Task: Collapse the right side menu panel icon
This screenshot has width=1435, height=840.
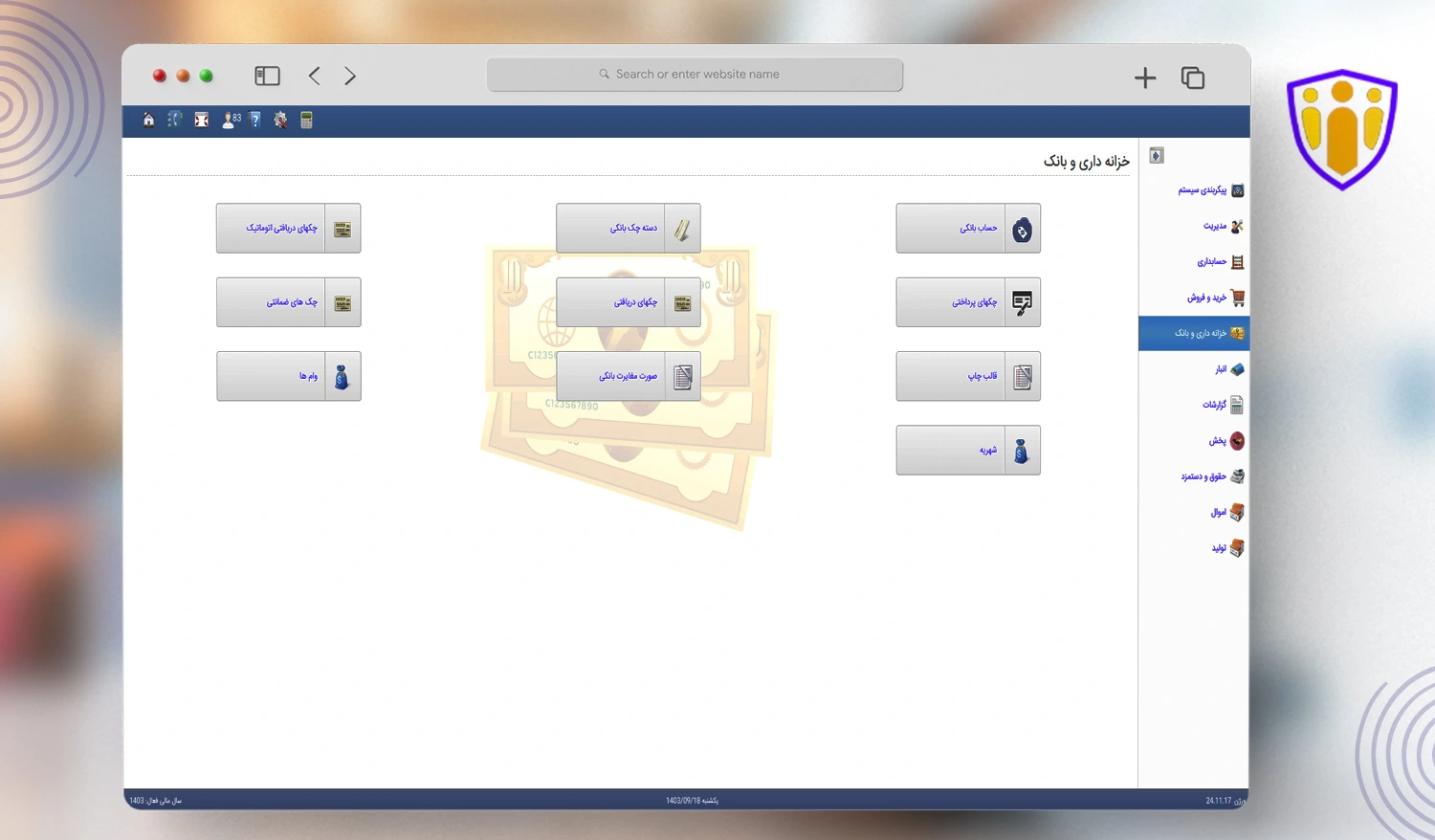Action: 1157,156
